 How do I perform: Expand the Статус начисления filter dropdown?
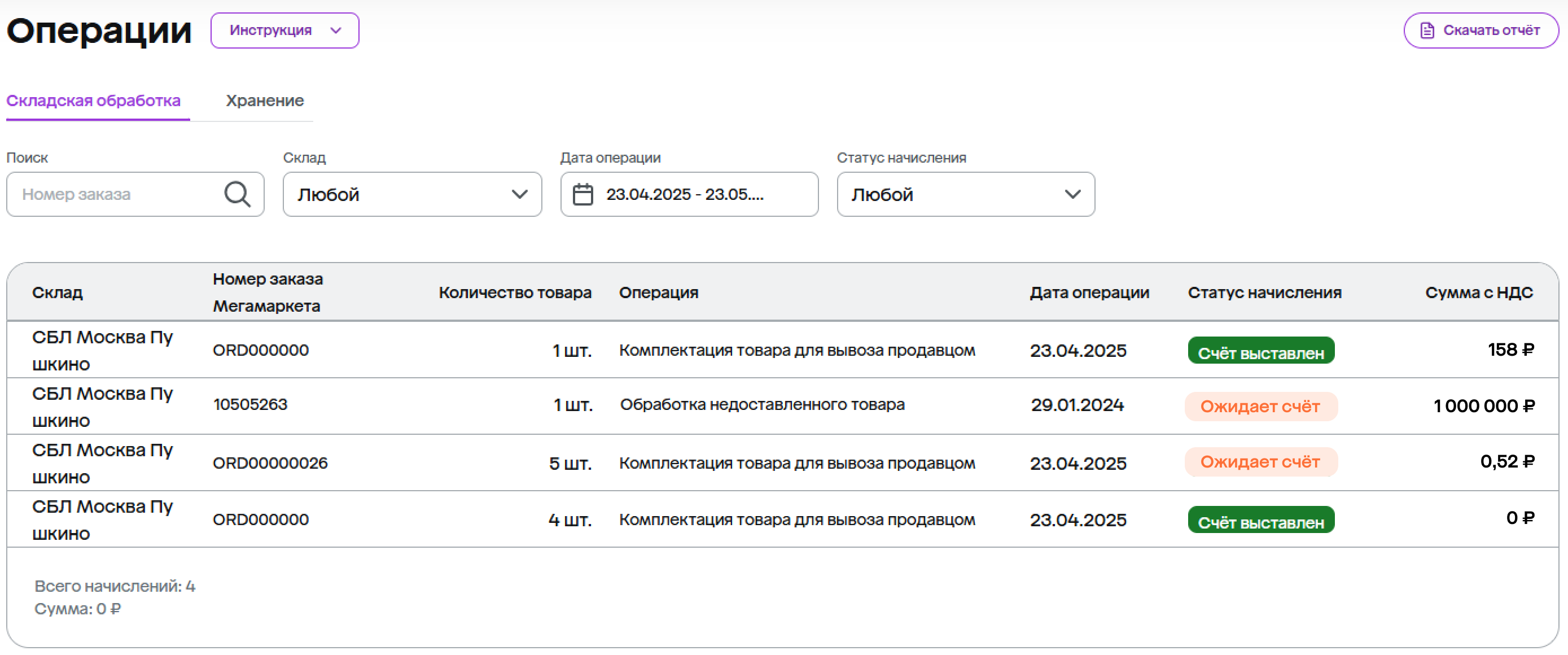965,194
